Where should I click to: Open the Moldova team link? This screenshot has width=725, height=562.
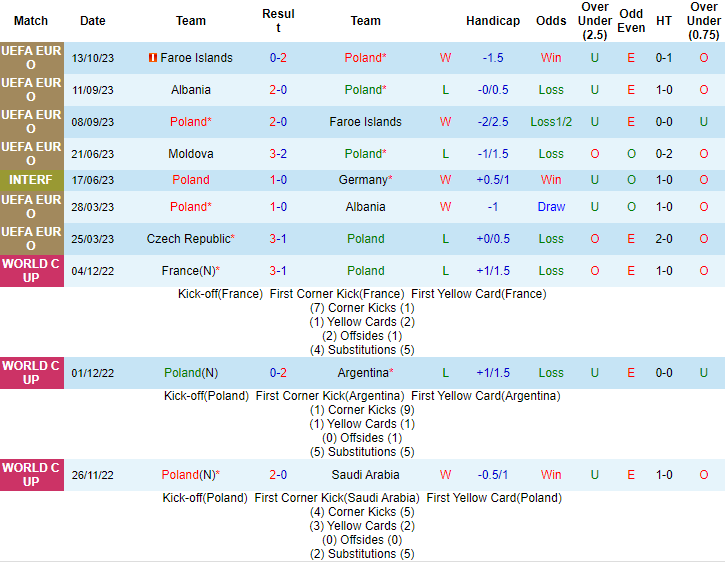pos(191,154)
